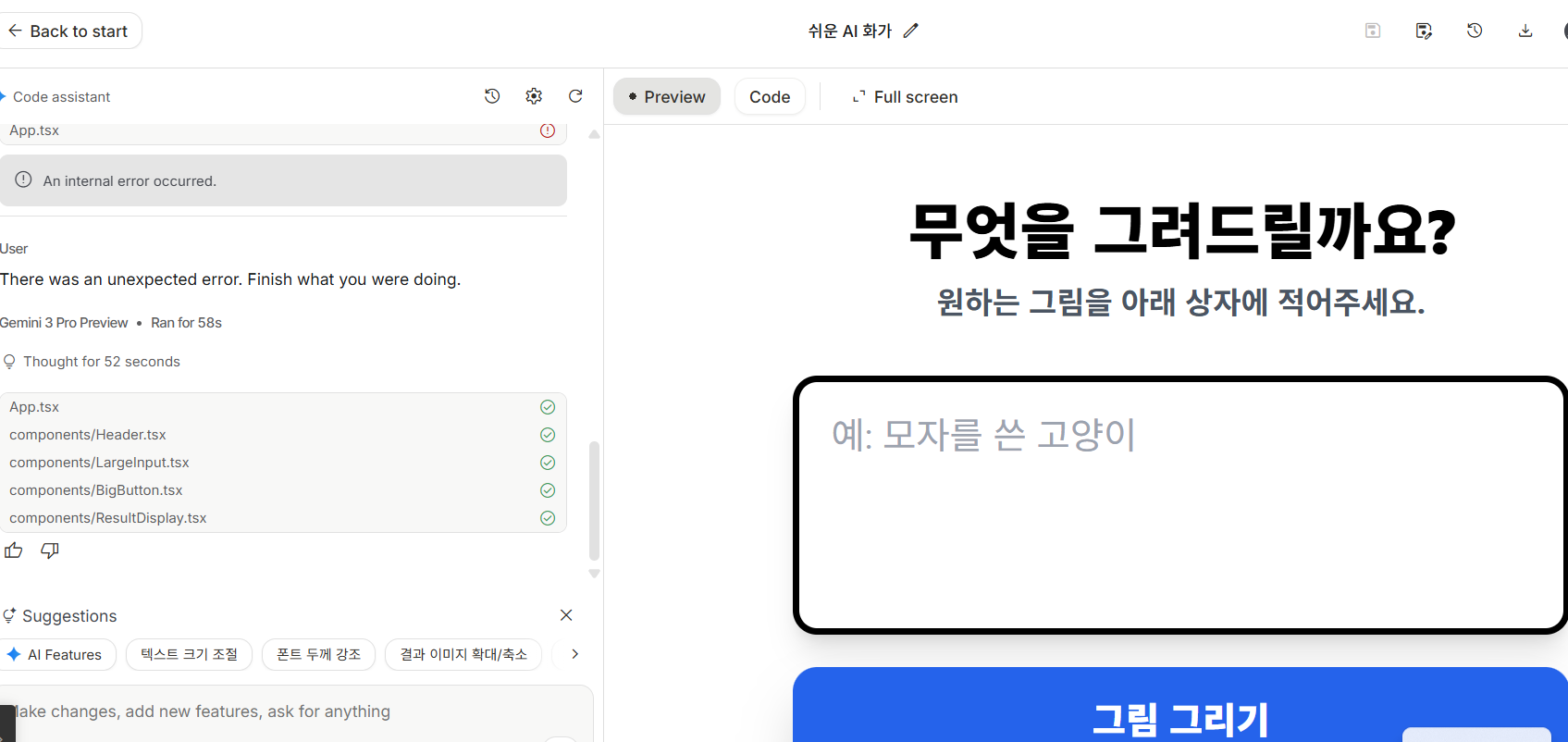
Task: Download the app using the download icon
Action: 1525,31
